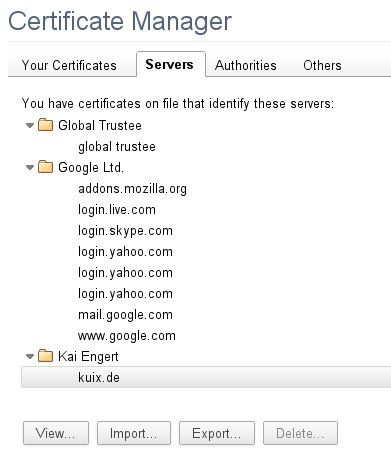391x457 pixels.
Task: Click the Kai Engert folder icon
Action: 45,356
